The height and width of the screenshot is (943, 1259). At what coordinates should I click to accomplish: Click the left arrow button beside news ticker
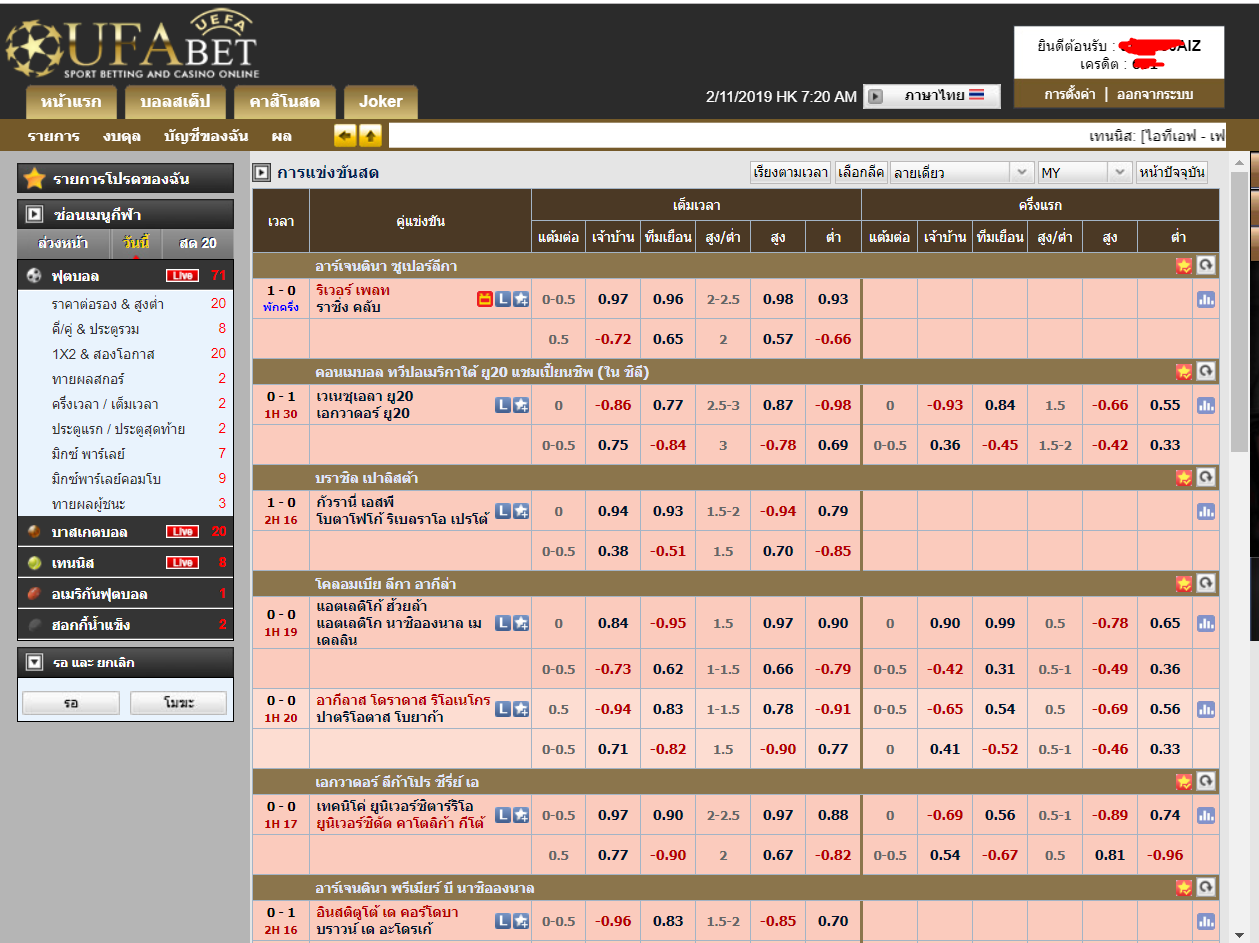[x=345, y=136]
